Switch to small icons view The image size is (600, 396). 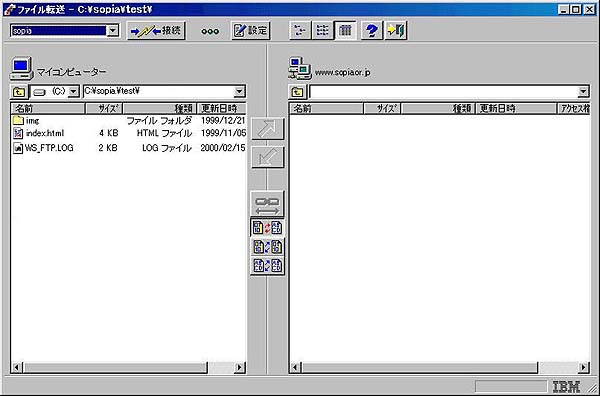pos(300,30)
